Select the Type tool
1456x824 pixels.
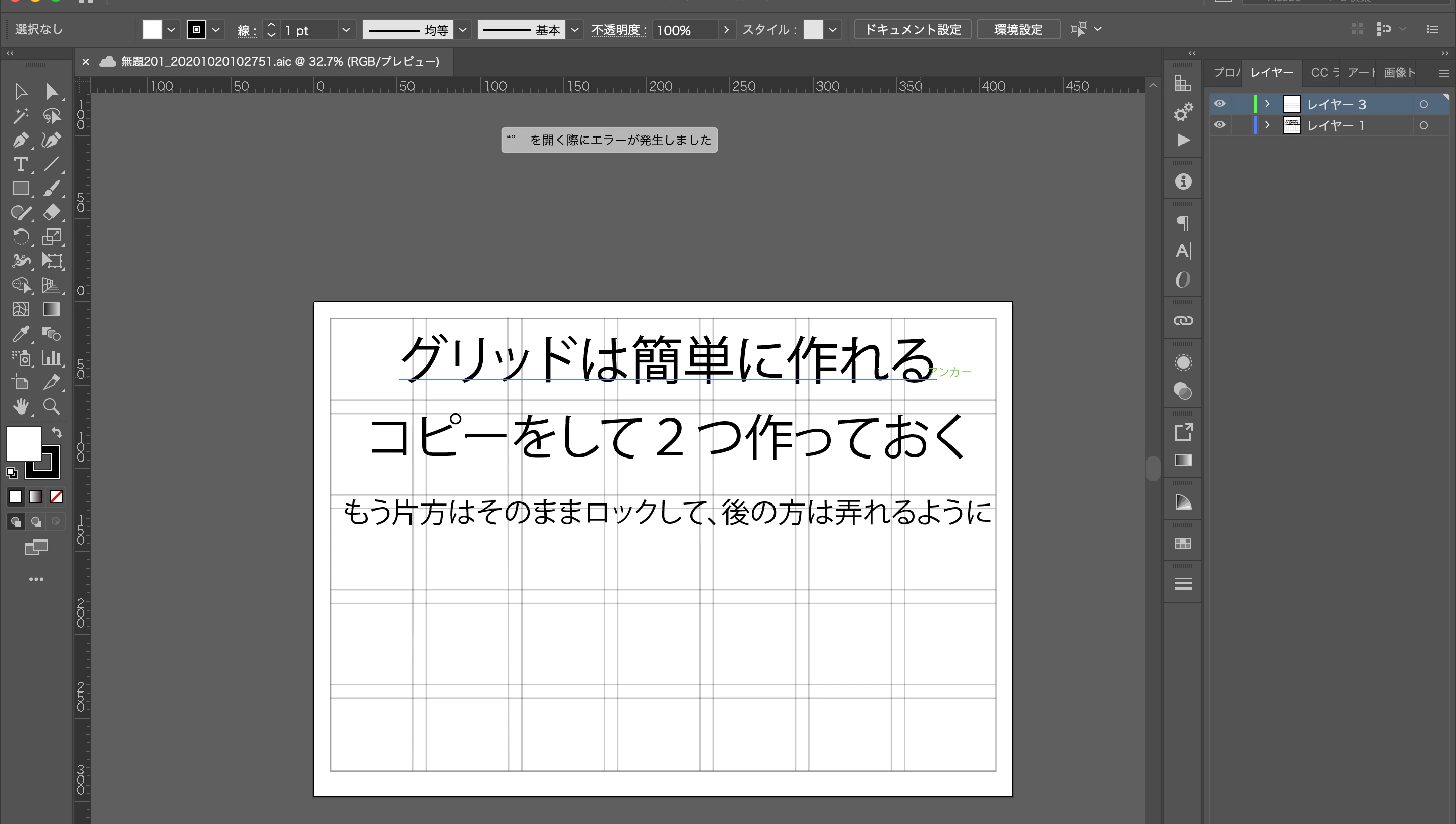(20, 164)
